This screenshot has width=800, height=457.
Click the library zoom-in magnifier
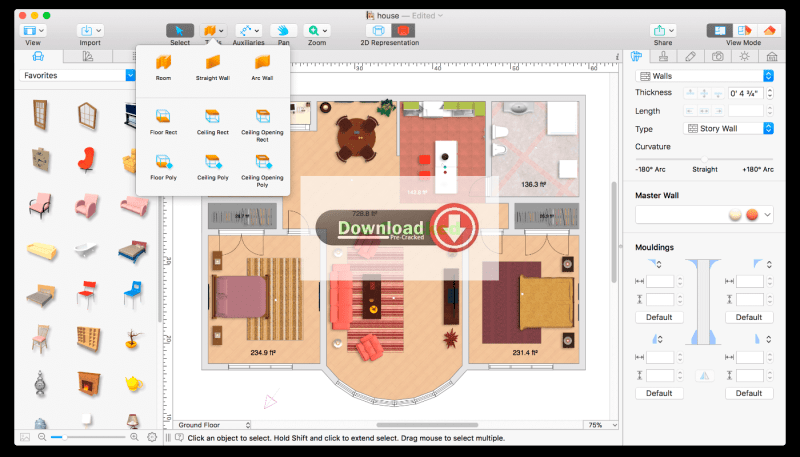(x=134, y=437)
